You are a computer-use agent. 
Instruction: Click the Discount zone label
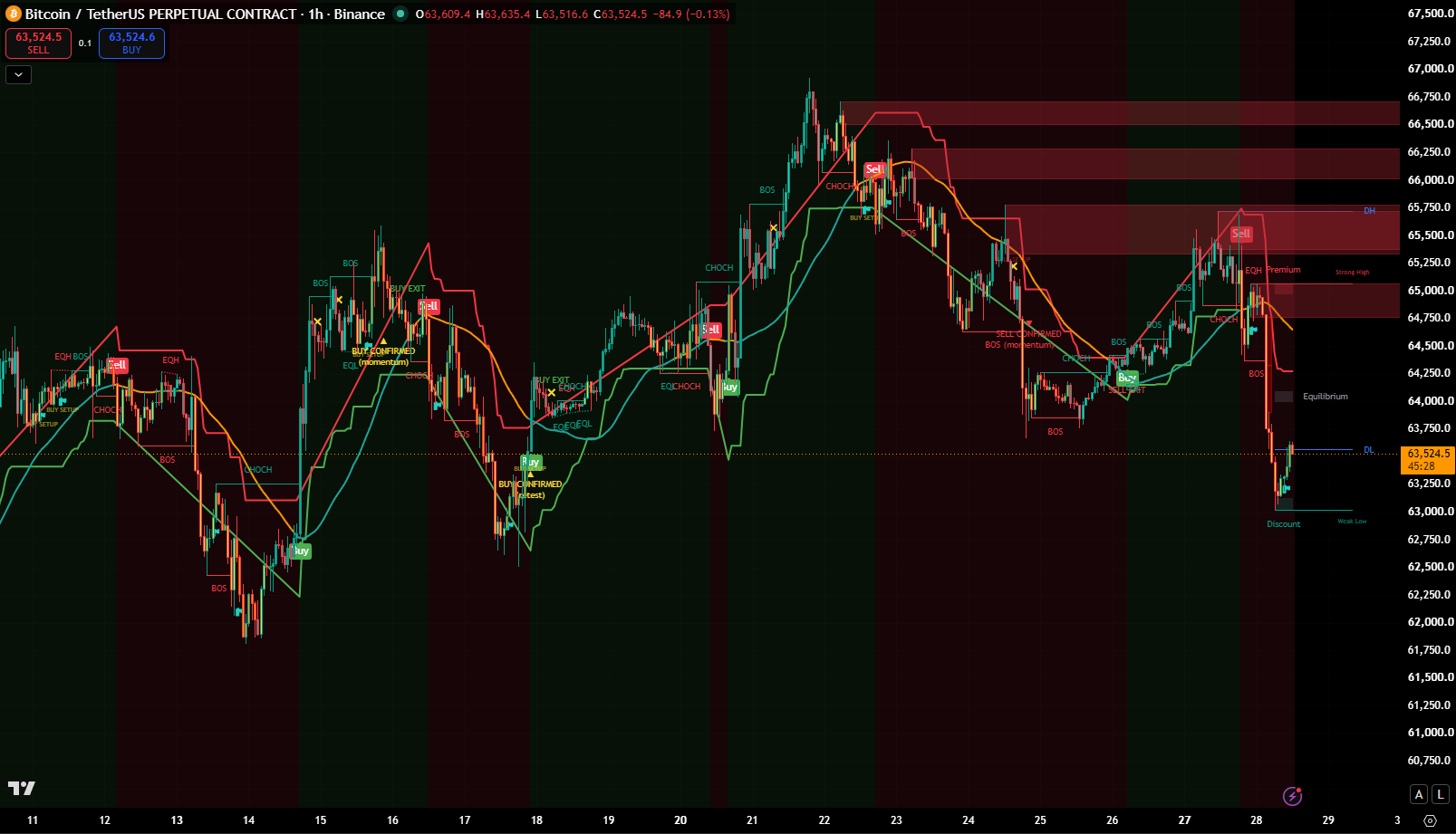point(1284,524)
